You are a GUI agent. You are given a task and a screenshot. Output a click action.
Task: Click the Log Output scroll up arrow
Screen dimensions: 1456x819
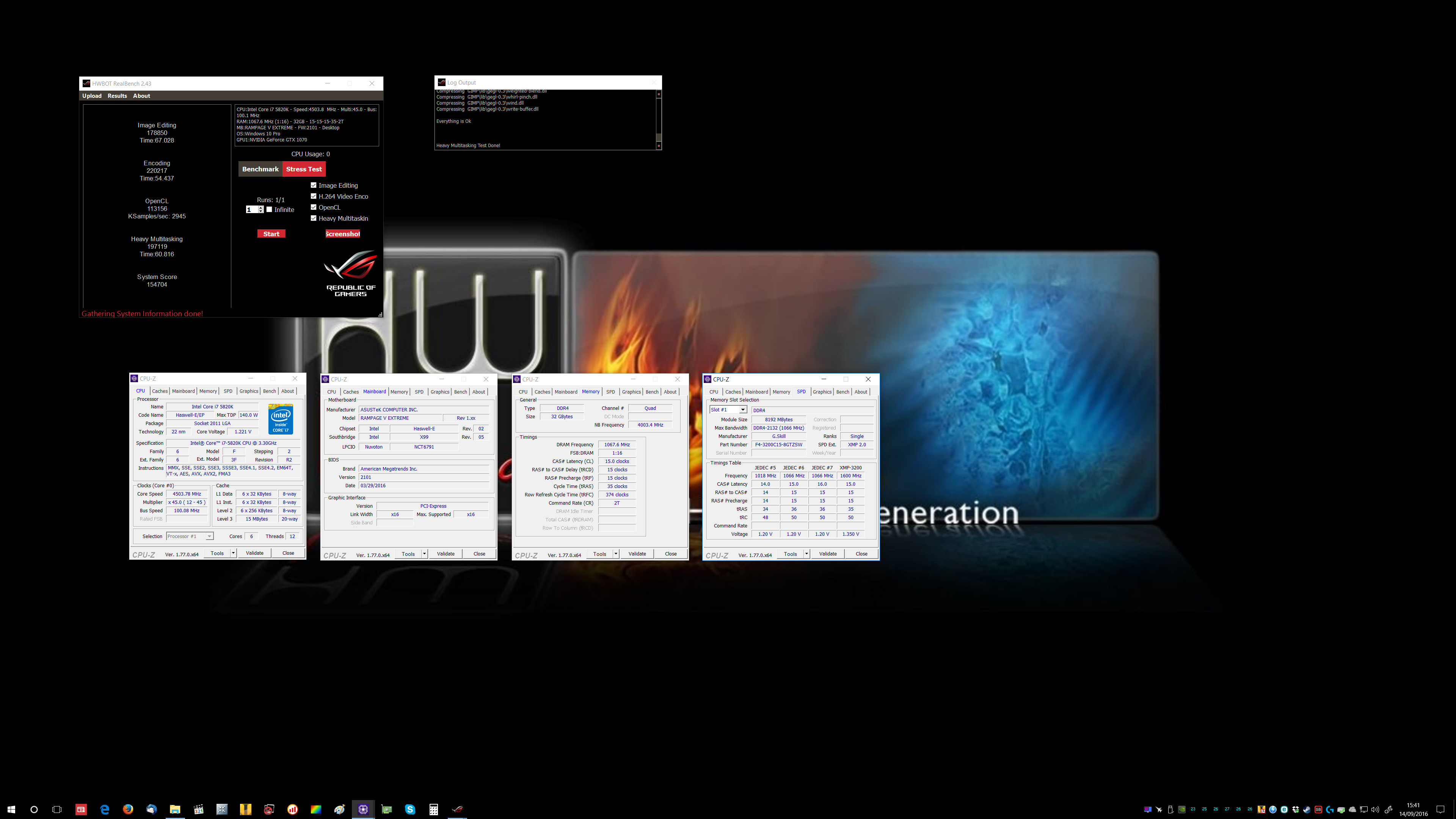[x=659, y=94]
